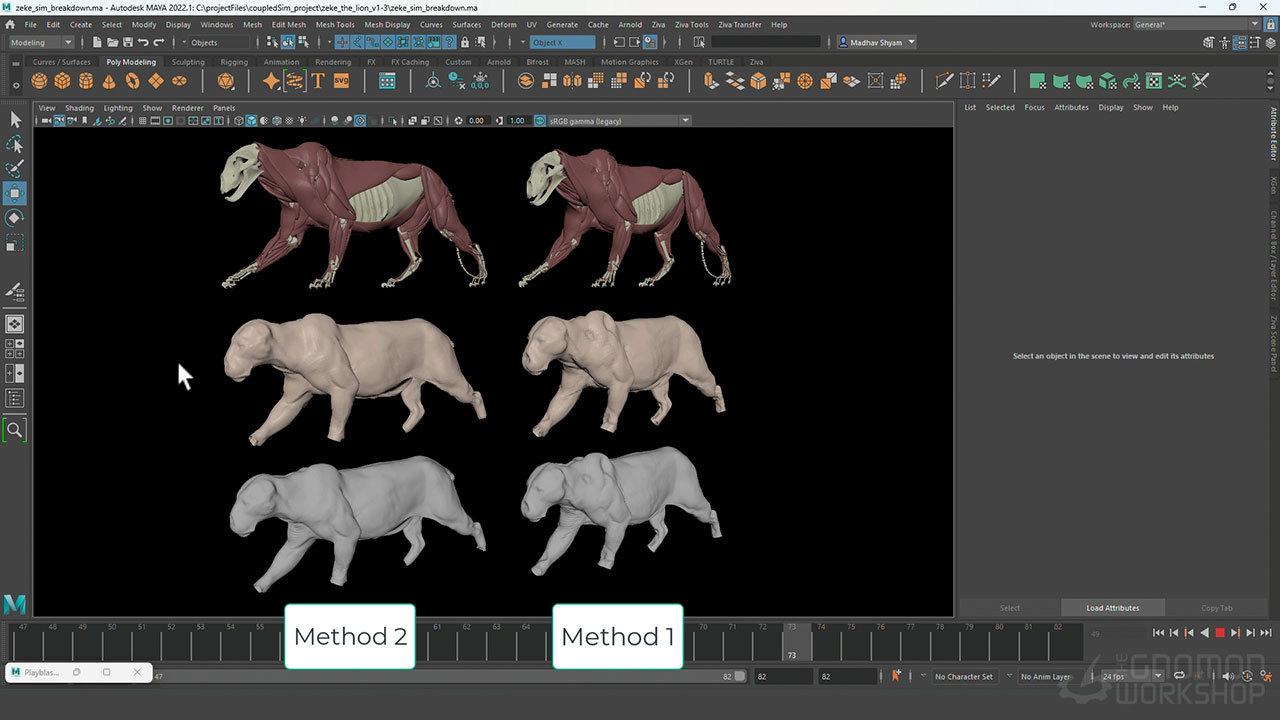This screenshot has width=1280, height=720.
Task: Open the Modeling menu set dropdown
Action: [41, 42]
